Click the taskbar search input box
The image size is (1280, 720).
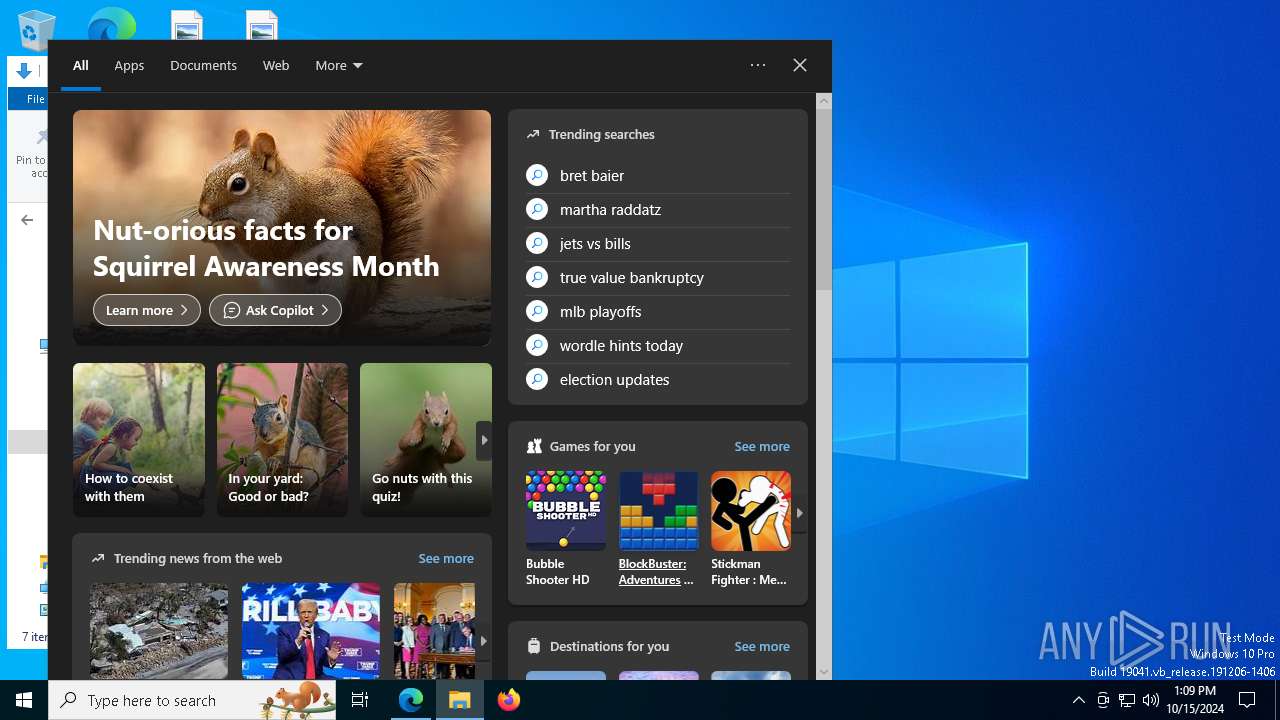(192, 700)
